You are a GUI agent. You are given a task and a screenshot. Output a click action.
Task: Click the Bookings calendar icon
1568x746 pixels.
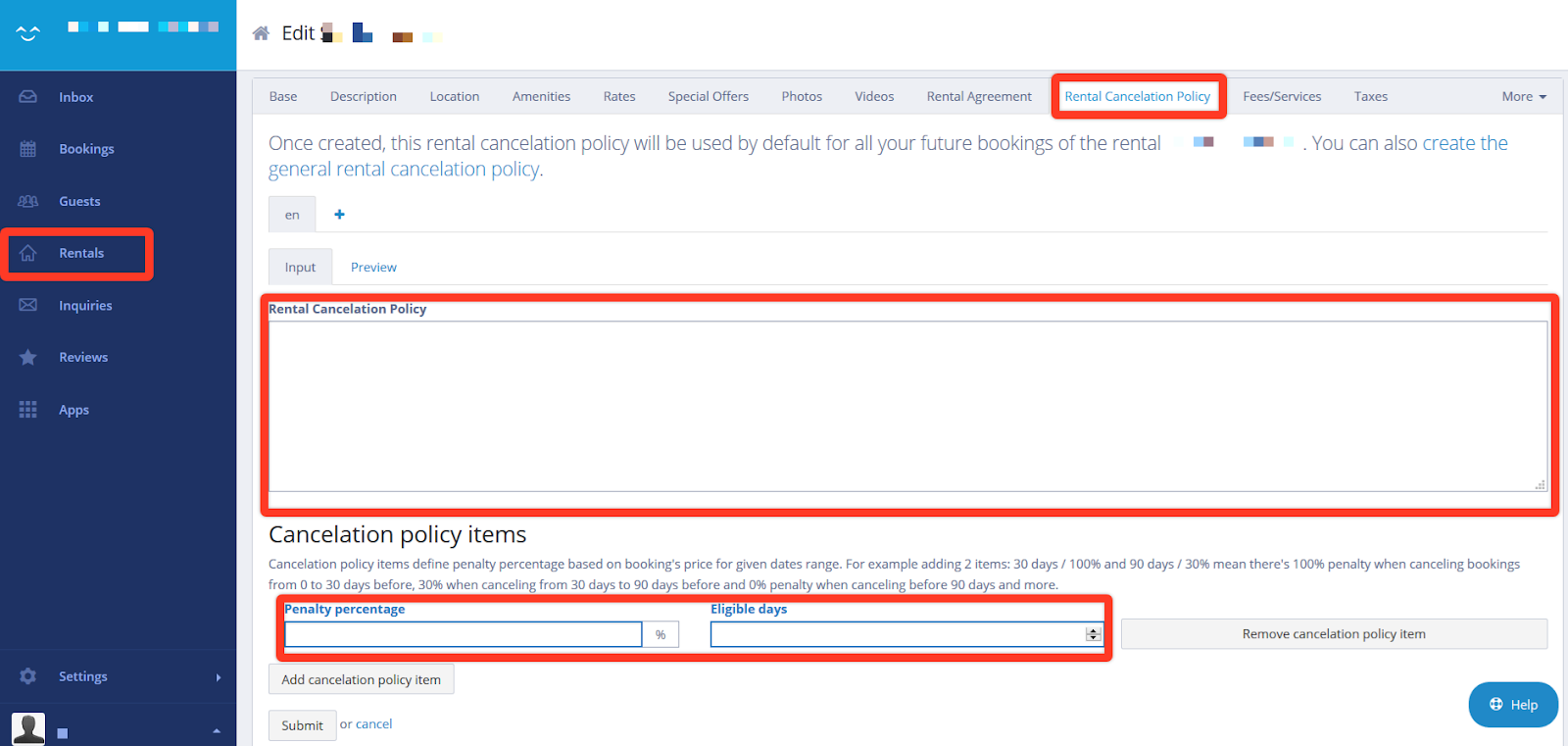pos(28,149)
